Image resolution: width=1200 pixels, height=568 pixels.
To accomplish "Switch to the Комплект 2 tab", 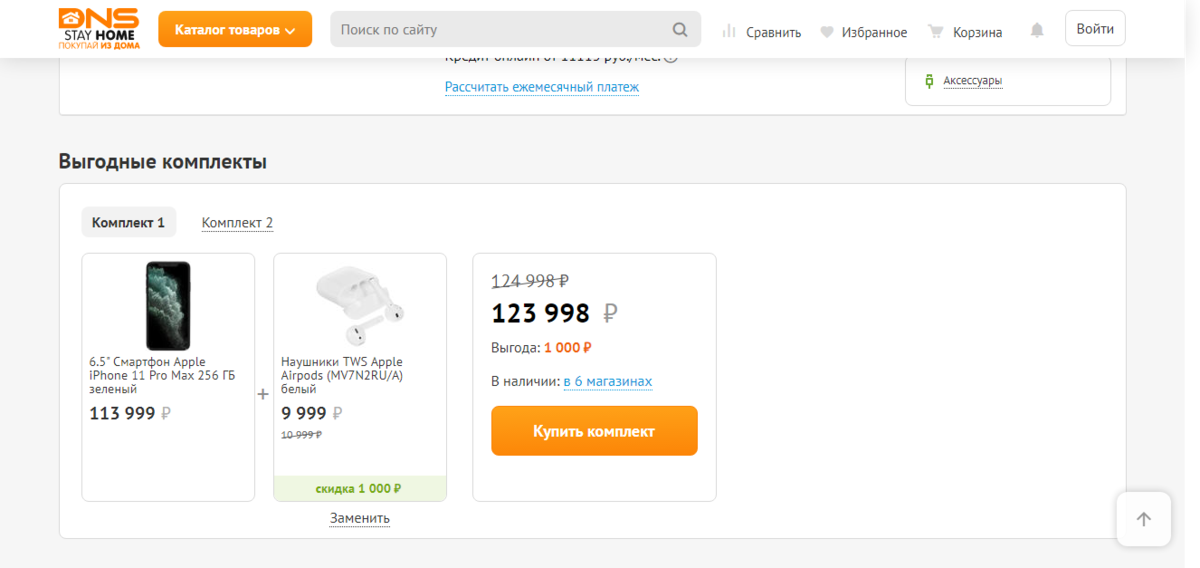I will tap(237, 223).
